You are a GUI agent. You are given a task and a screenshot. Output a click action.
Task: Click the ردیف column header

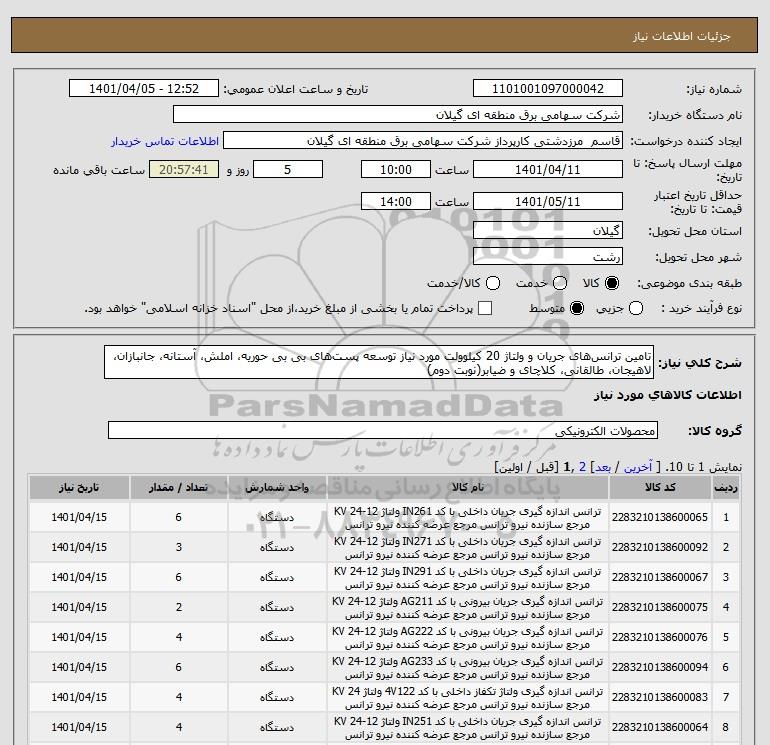(x=726, y=487)
